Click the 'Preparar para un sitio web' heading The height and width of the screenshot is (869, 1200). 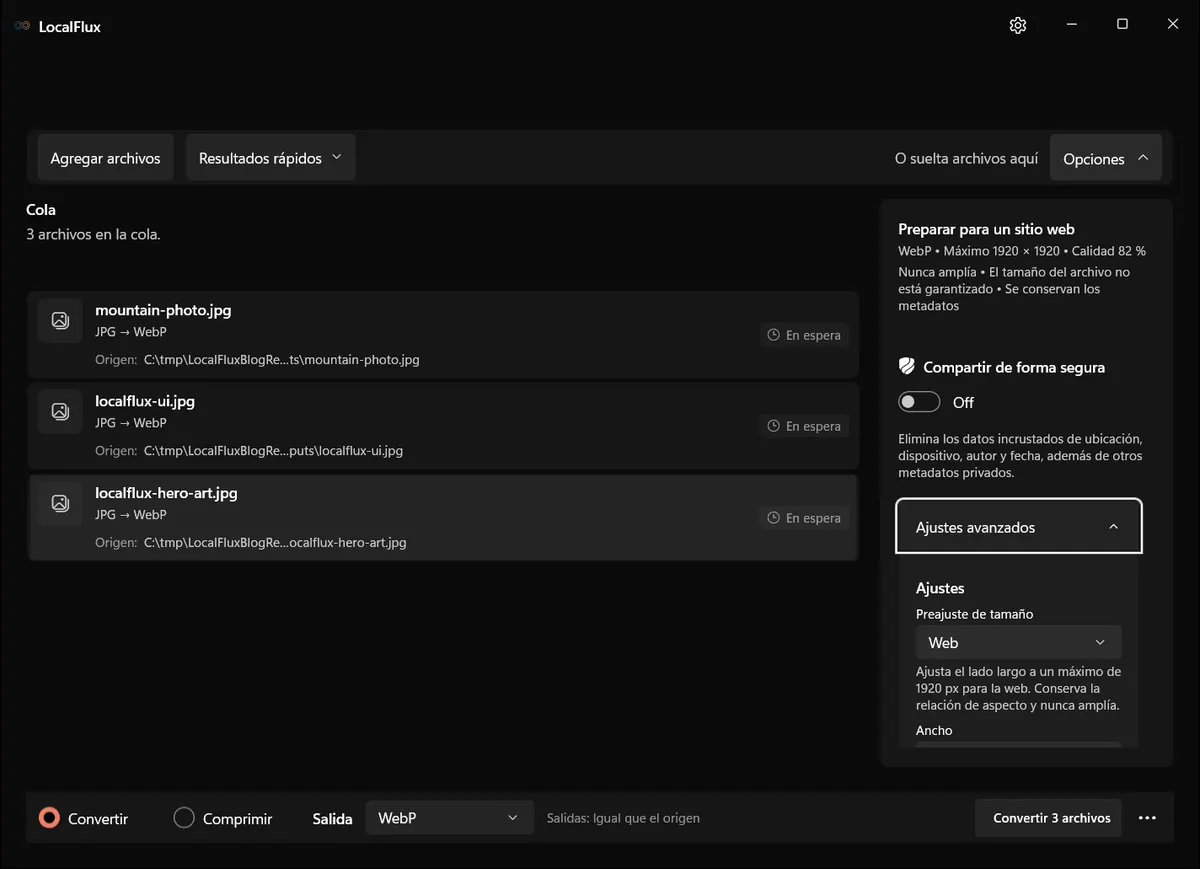[x=986, y=229]
